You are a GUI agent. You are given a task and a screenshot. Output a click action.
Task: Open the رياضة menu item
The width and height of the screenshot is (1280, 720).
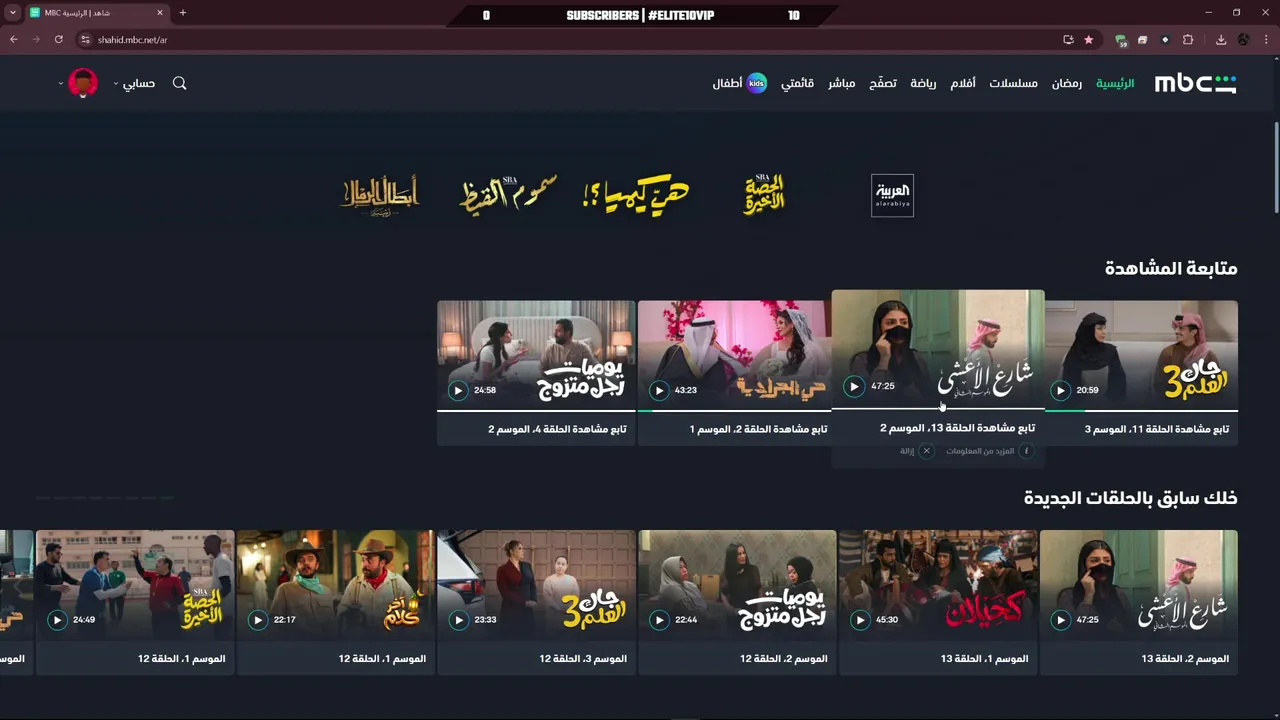tap(923, 83)
